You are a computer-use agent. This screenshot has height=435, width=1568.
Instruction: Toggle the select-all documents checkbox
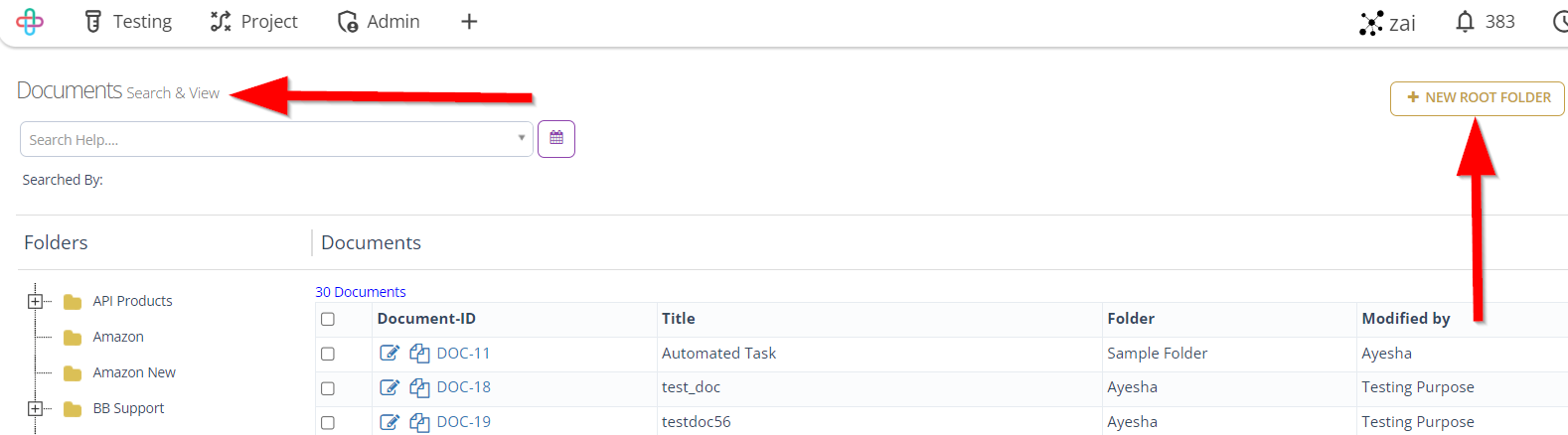tap(328, 319)
